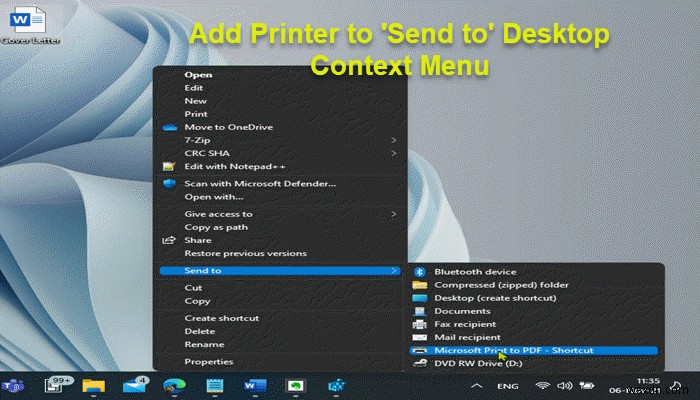Viewport: 700px width, 400px height.
Task: Choose Open in the context menu
Action: click(x=198, y=75)
